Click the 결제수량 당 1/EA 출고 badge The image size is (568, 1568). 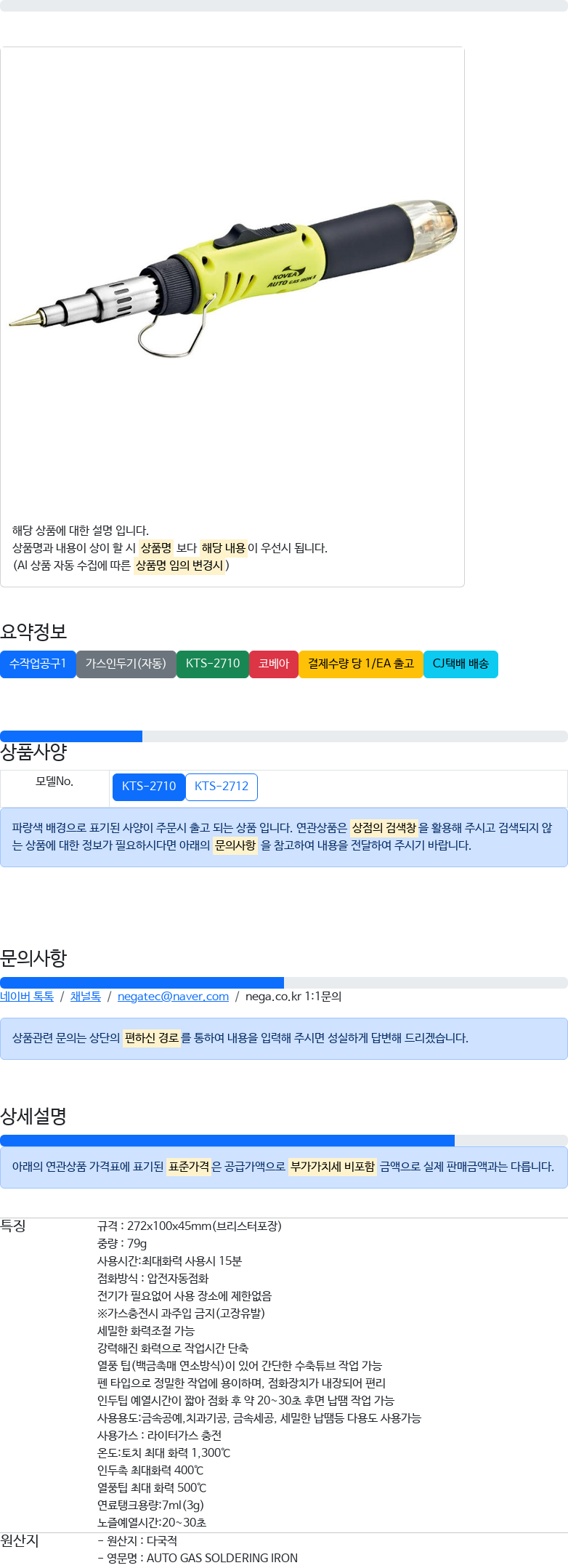pyautogui.click(x=361, y=664)
